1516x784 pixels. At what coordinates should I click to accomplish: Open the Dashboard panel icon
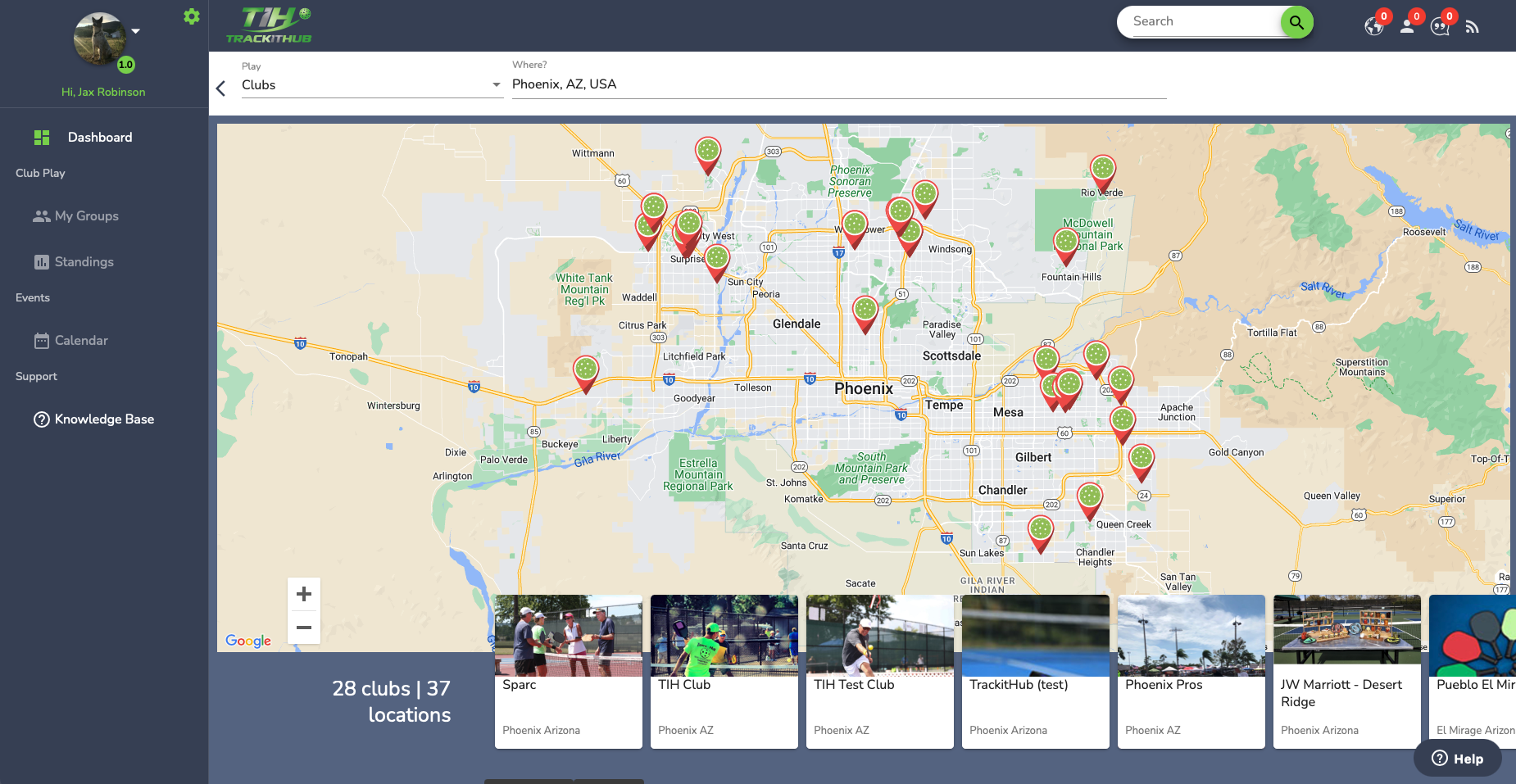point(41,137)
